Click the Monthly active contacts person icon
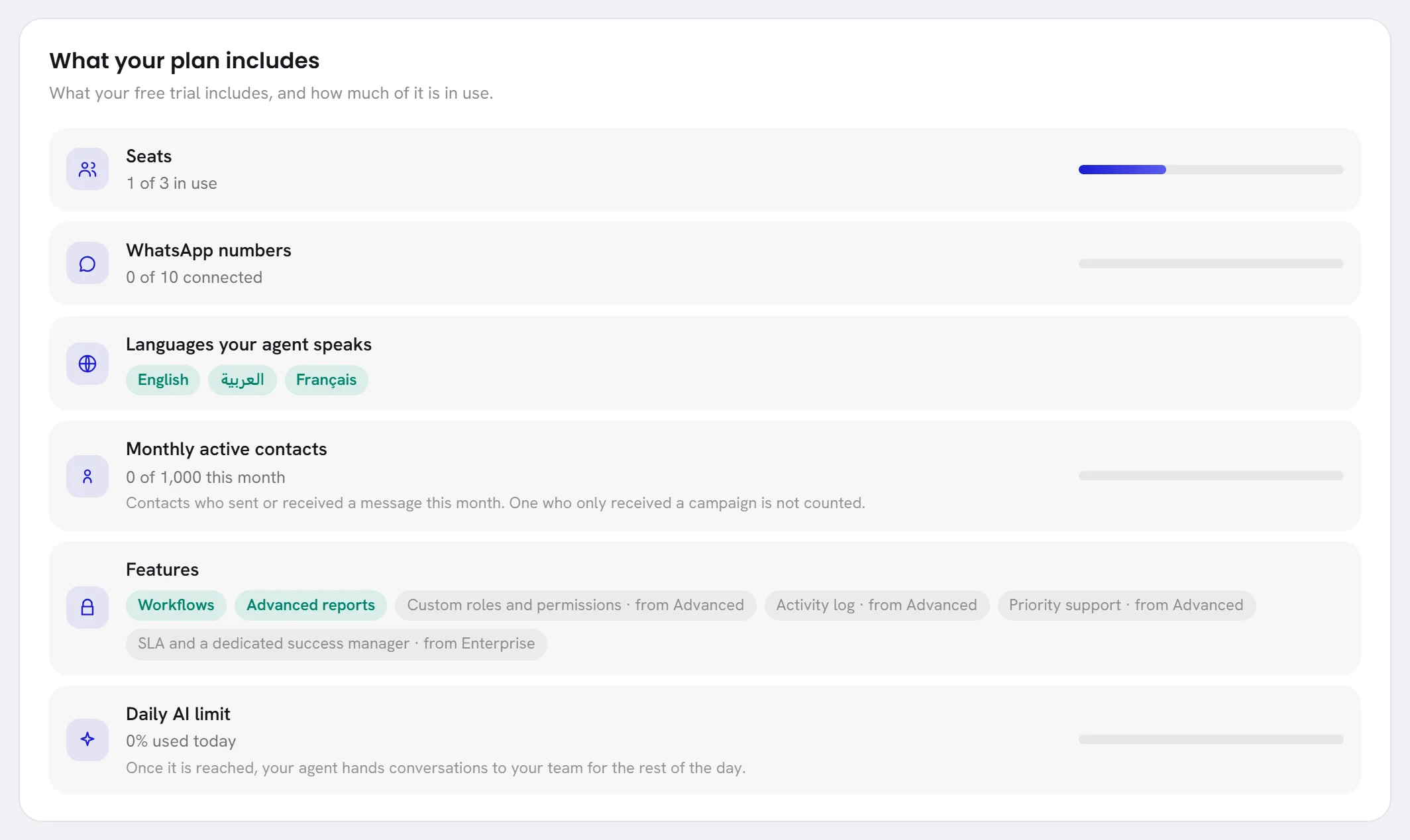 (x=87, y=476)
